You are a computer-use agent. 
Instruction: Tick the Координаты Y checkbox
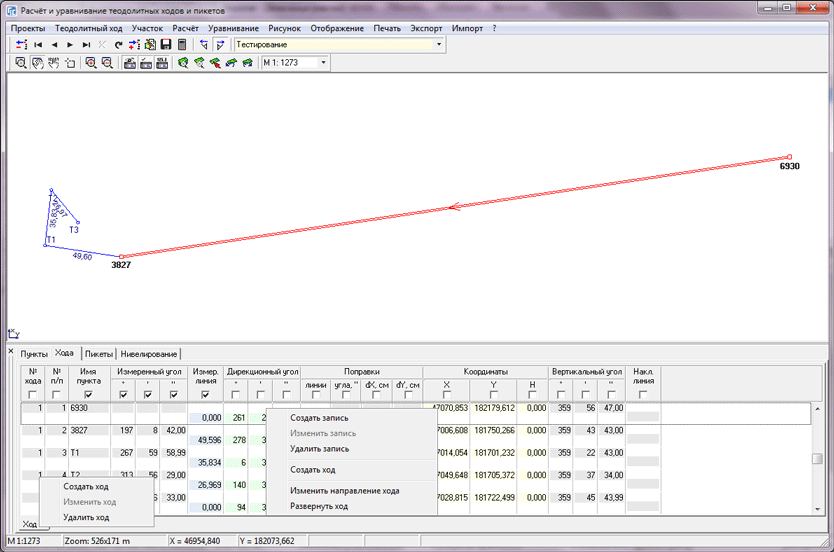click(493, 395)
